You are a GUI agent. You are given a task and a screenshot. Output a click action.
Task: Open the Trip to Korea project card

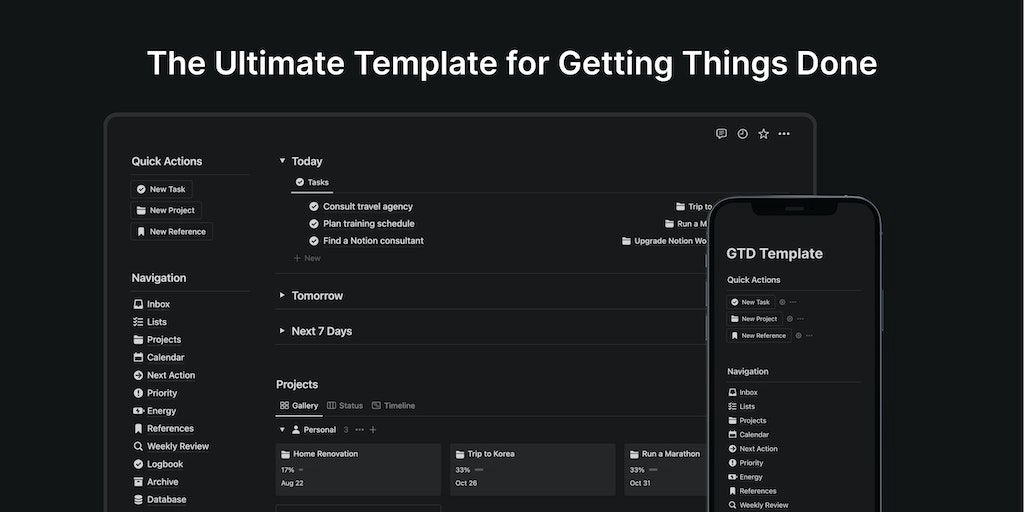pos(532,470)
